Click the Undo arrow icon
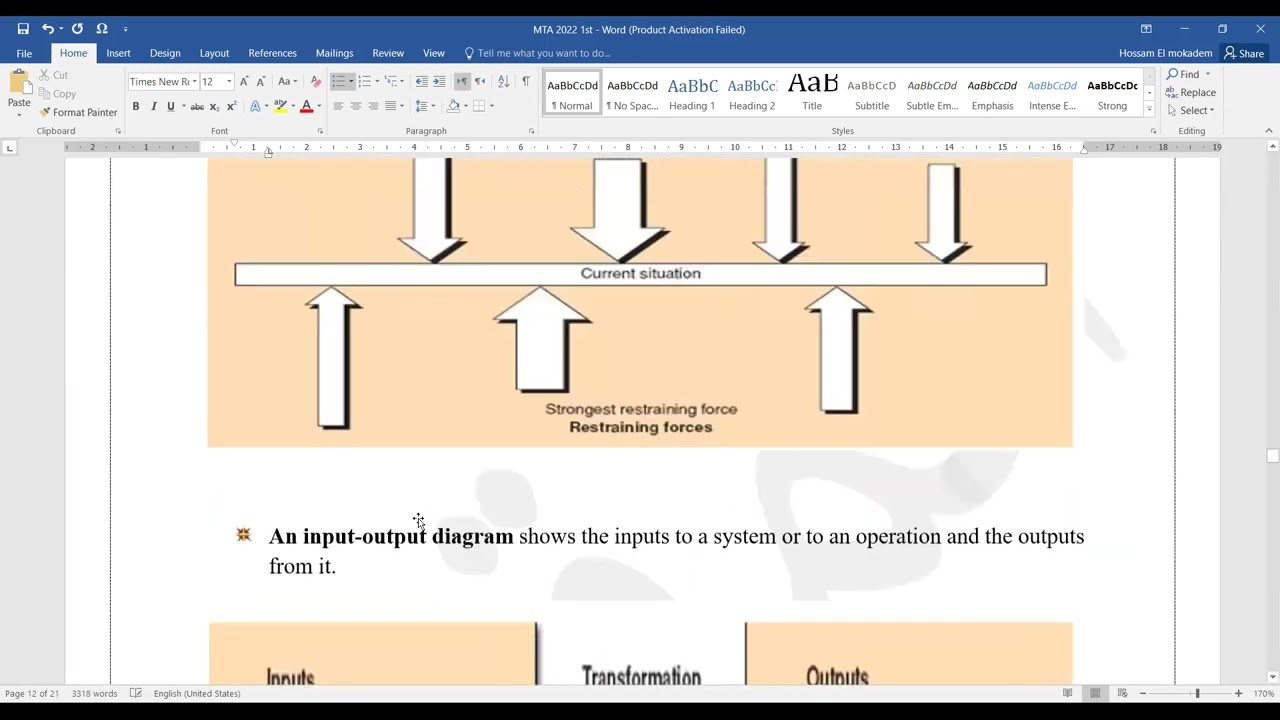This screenshot has height=720, width=1280. pos(47,29)
